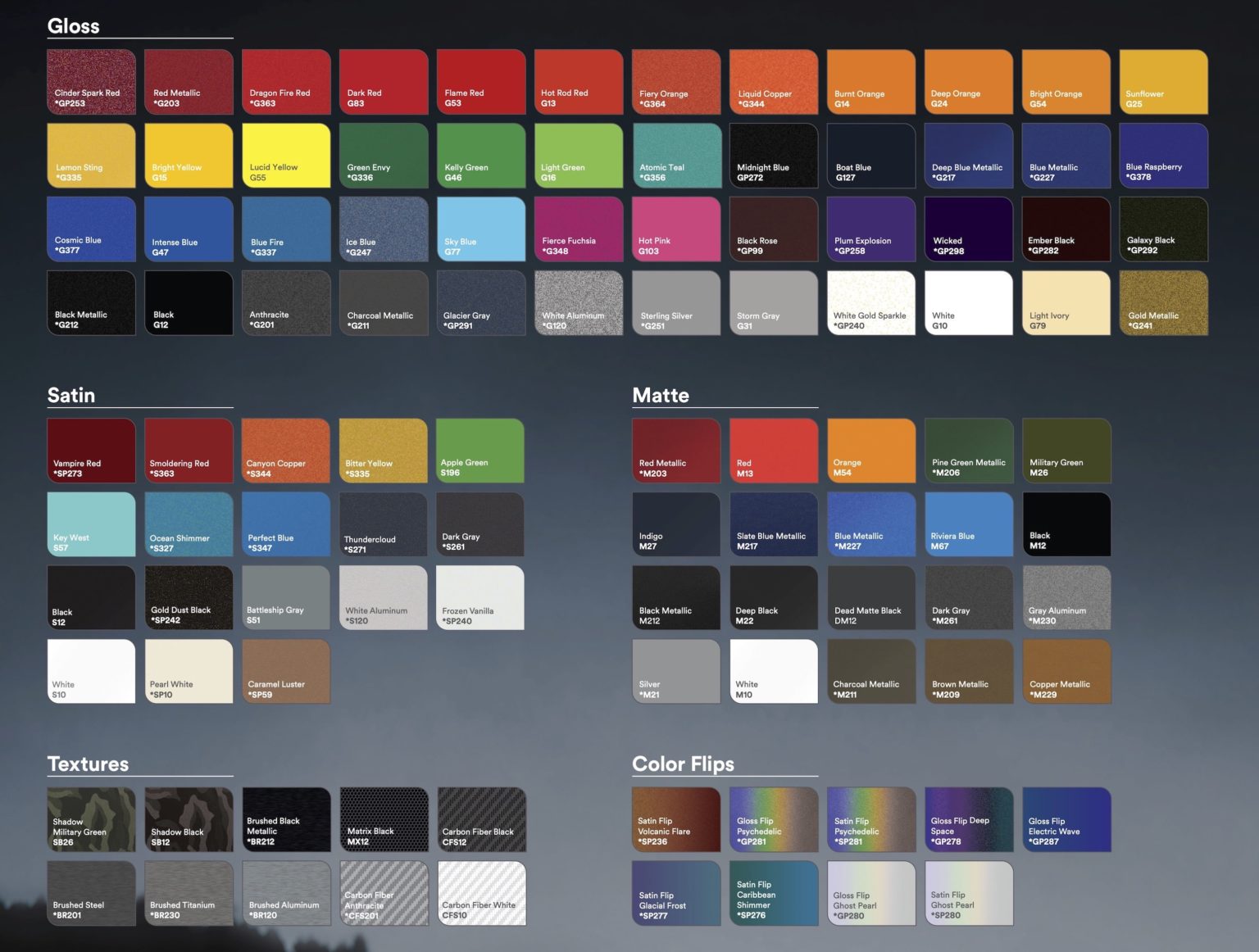Choose the Matrix Black MX12 texture
1259x952 pixels.
tap(384, 820)
